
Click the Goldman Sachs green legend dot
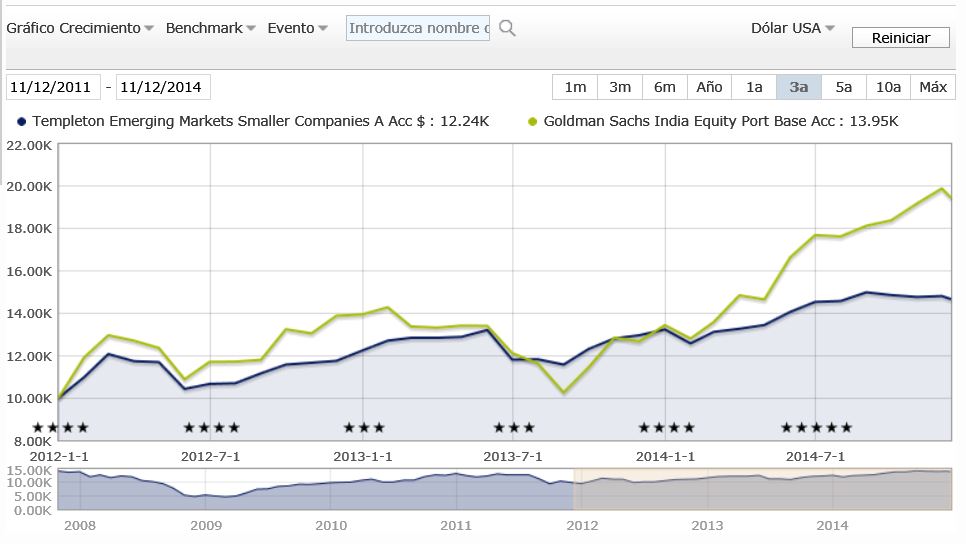(x=533, y=121)
